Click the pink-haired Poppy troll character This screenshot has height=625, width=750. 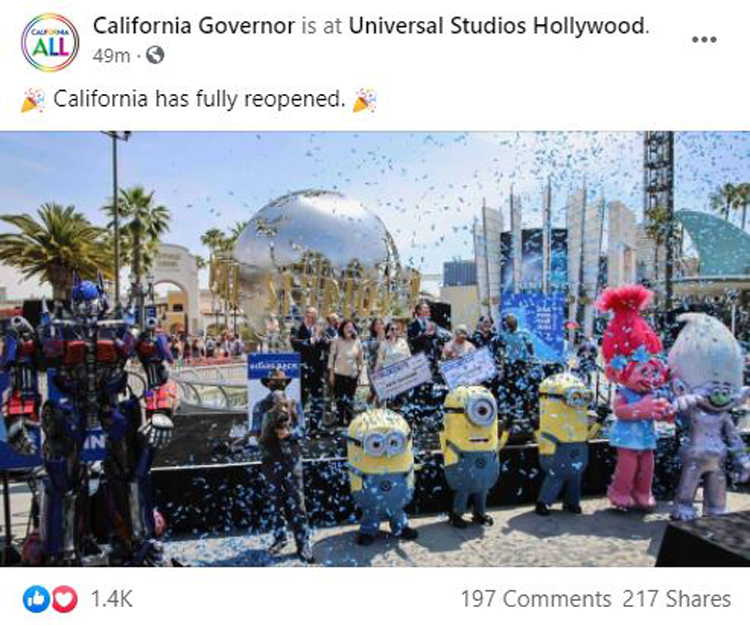coord(633,397)
